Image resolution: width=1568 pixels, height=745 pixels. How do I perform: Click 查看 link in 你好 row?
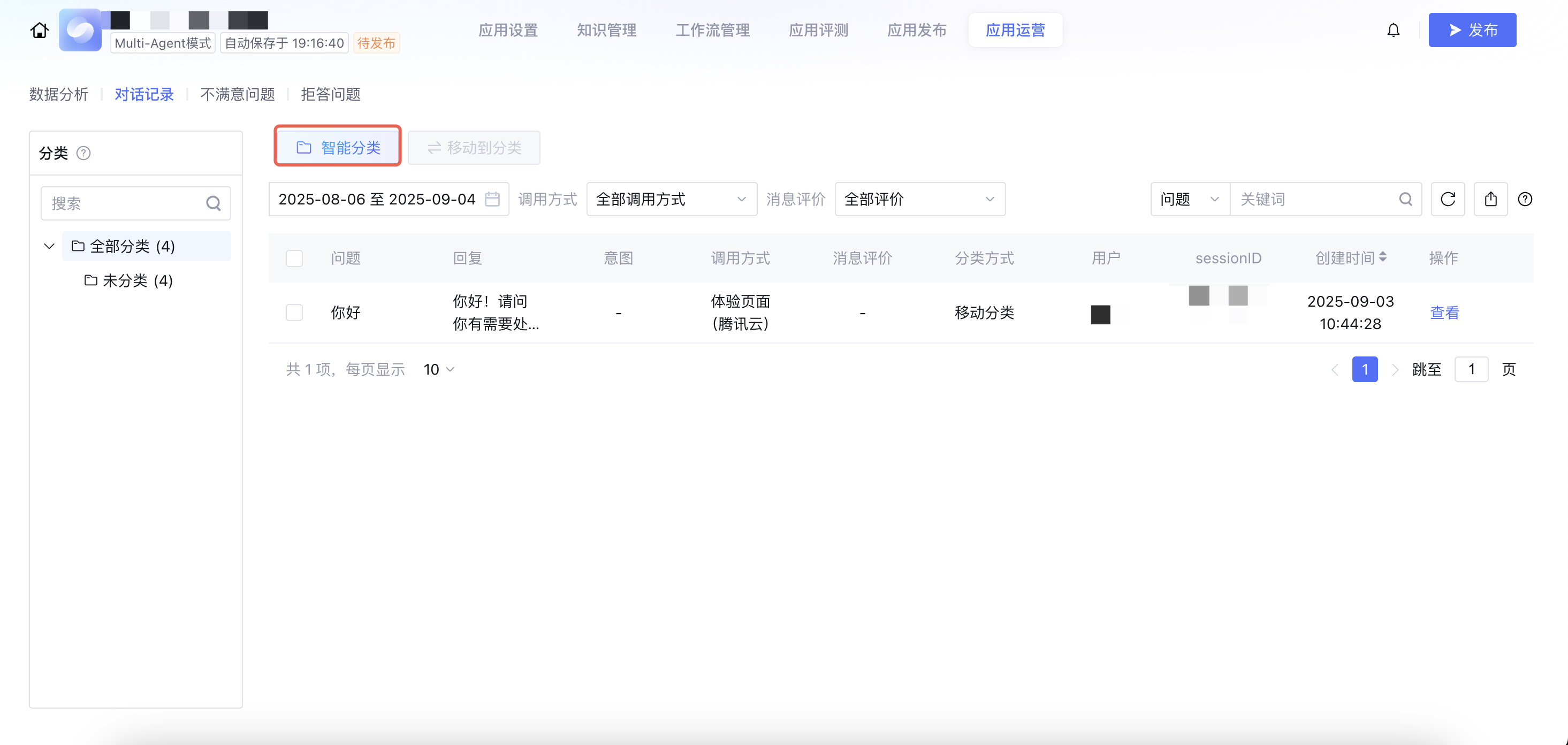click(x=1444, y=313)
